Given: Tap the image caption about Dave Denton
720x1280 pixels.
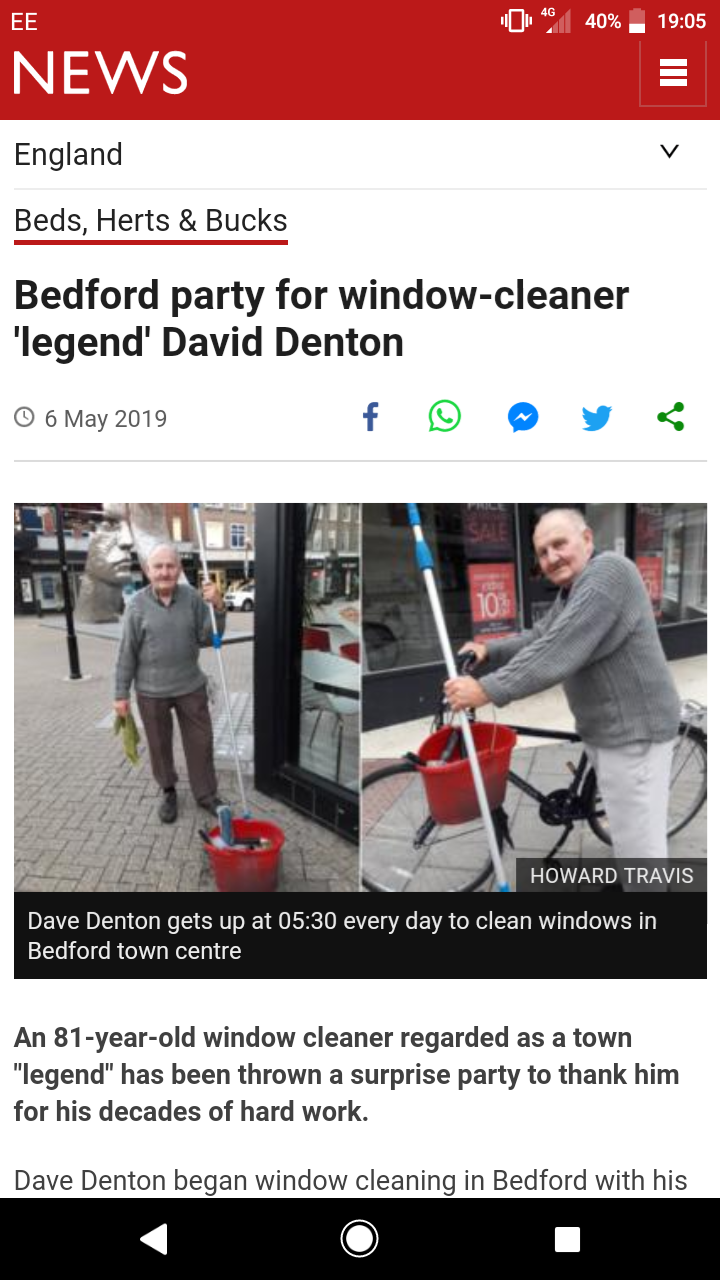Looking at the screenshot, I should [342, 935].
